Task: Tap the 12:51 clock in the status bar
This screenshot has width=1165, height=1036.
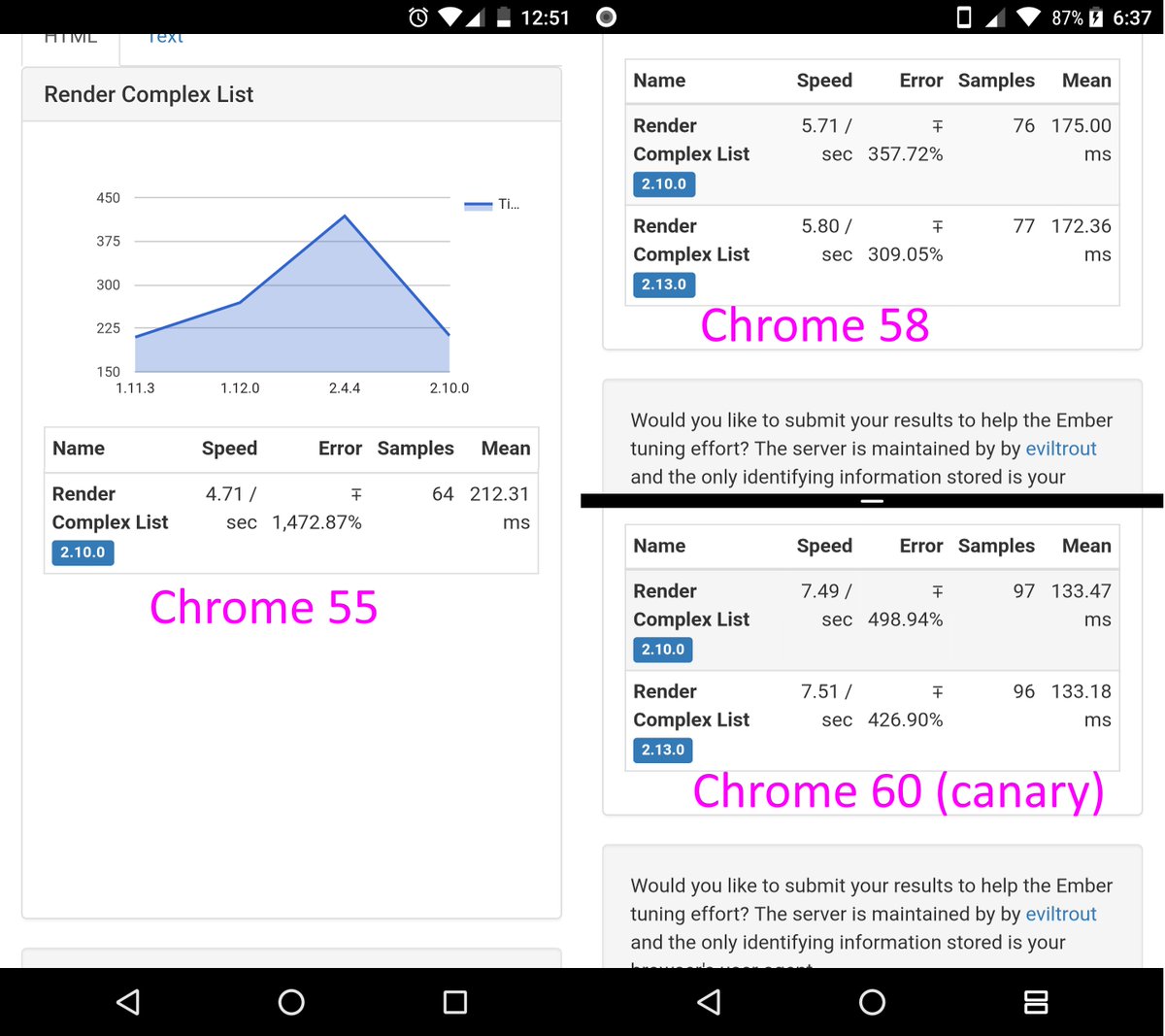Action: click(545, 17)
